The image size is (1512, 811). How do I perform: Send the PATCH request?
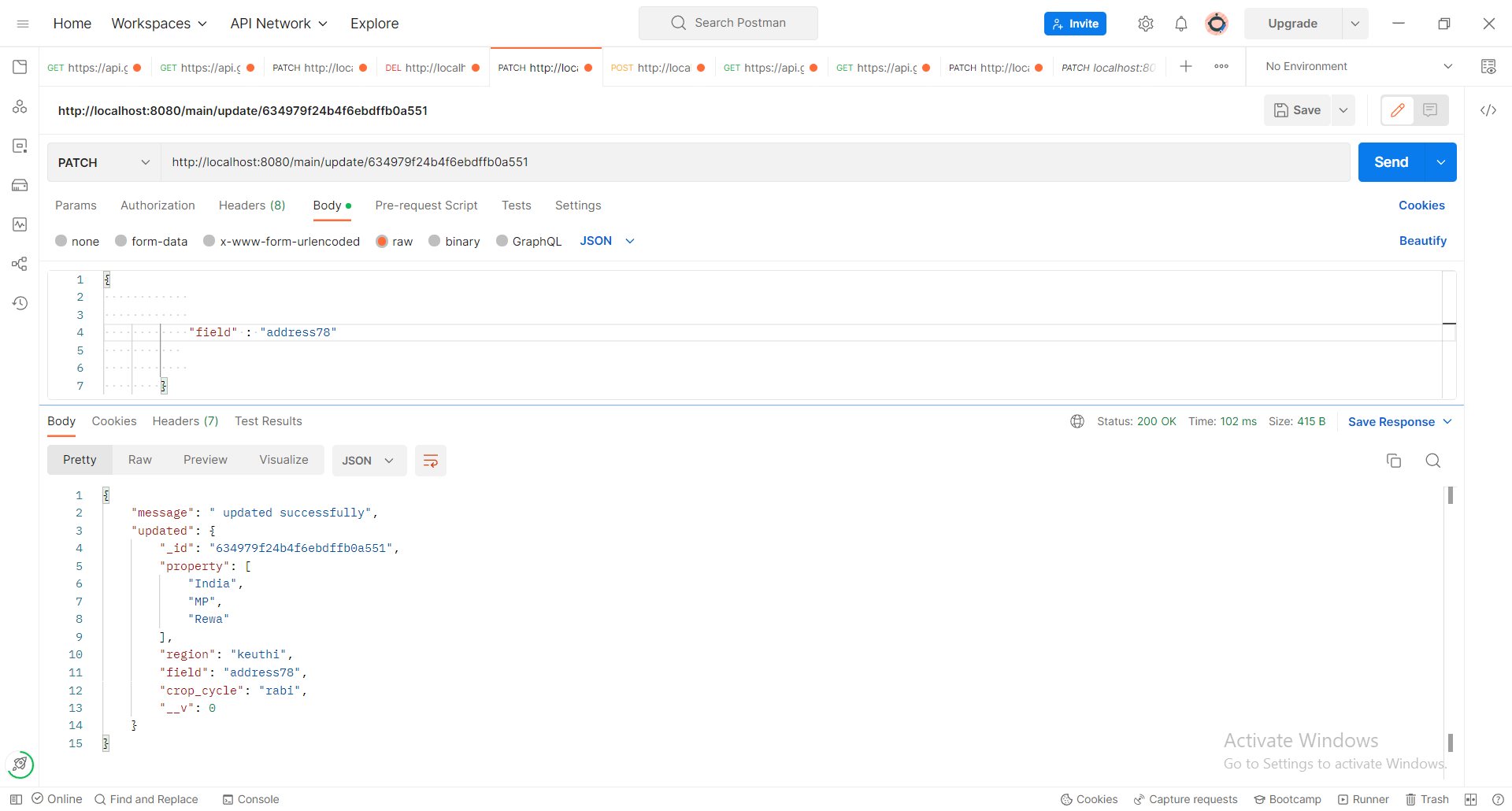[1391, 162]
